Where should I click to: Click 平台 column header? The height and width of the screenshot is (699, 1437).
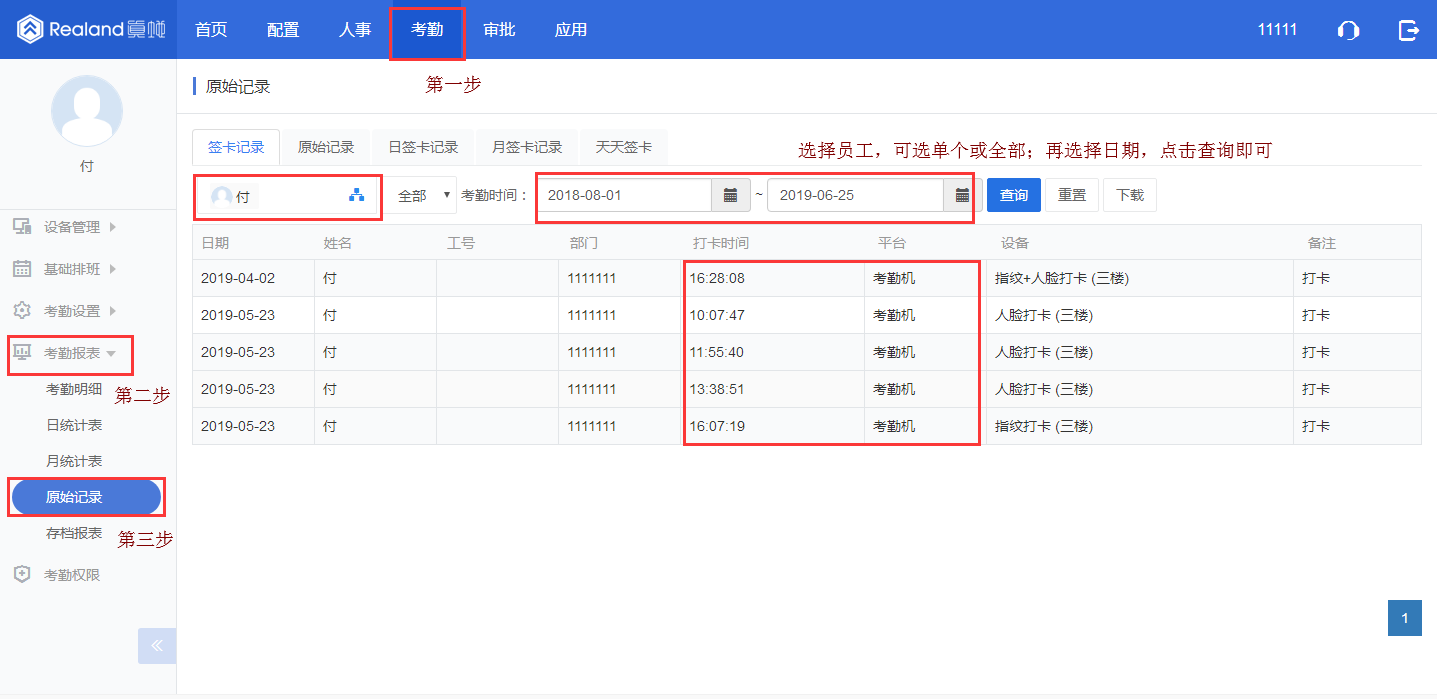892,243
